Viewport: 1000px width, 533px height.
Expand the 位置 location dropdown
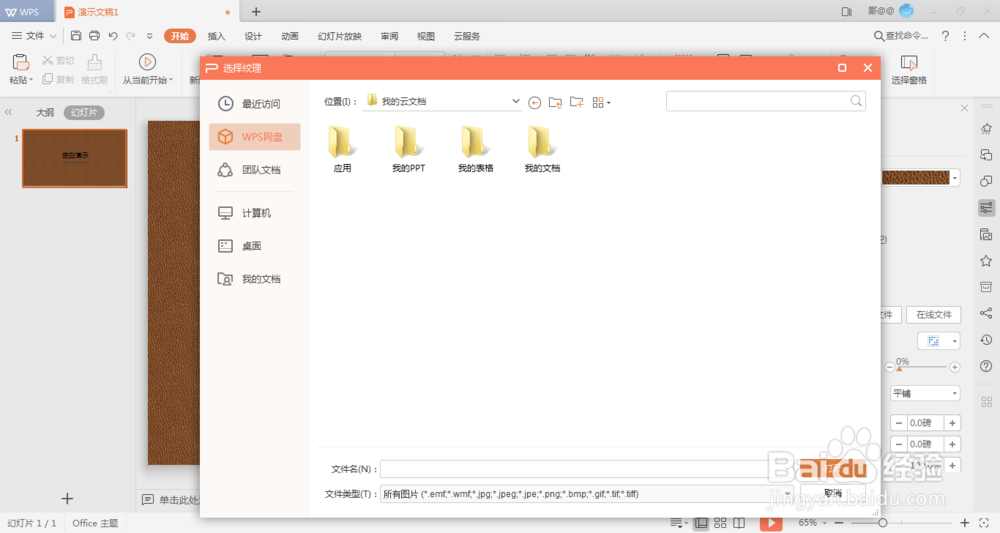point(515,101)
